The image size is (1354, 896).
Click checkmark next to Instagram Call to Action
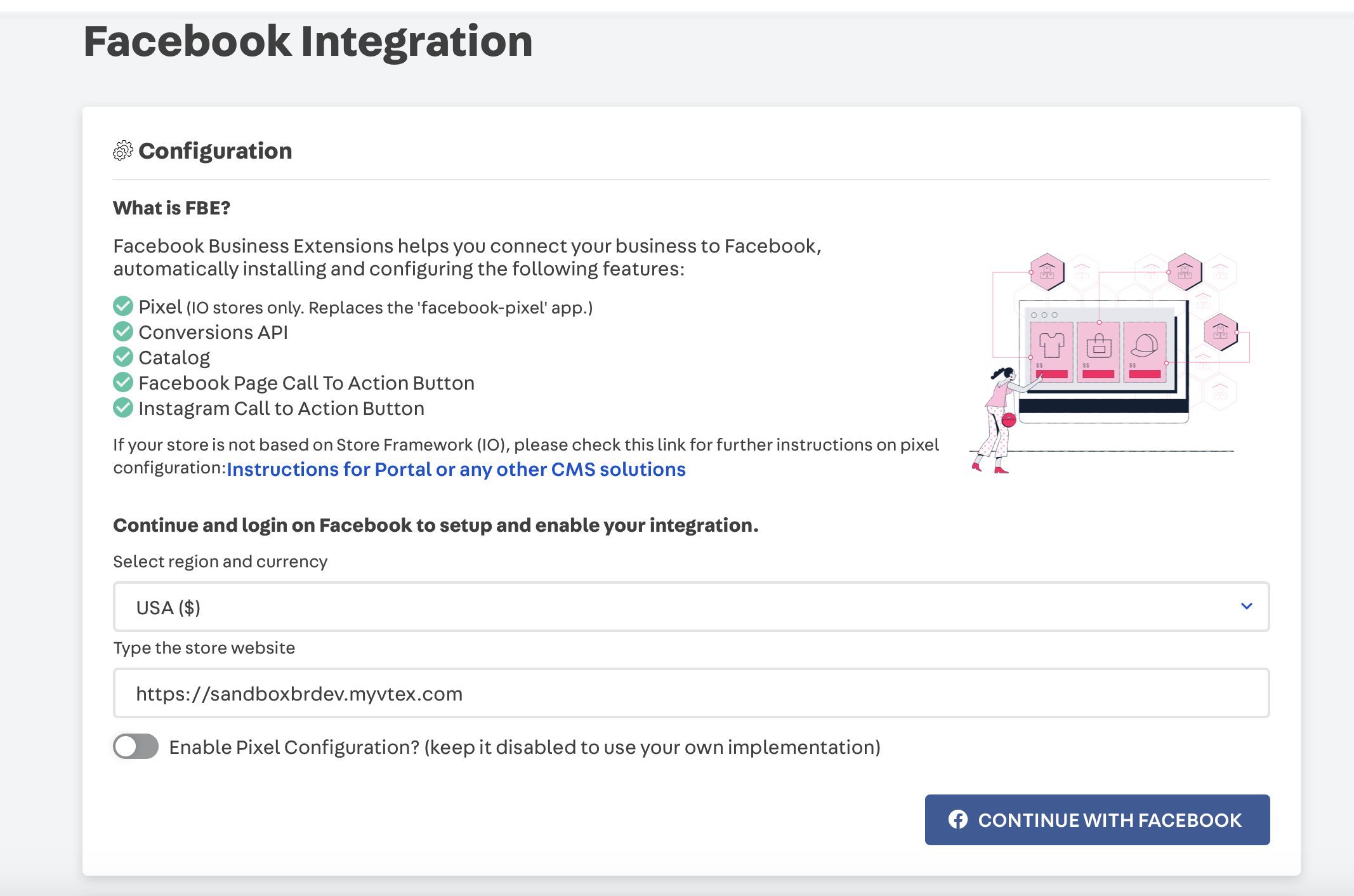tap(123, 408)
